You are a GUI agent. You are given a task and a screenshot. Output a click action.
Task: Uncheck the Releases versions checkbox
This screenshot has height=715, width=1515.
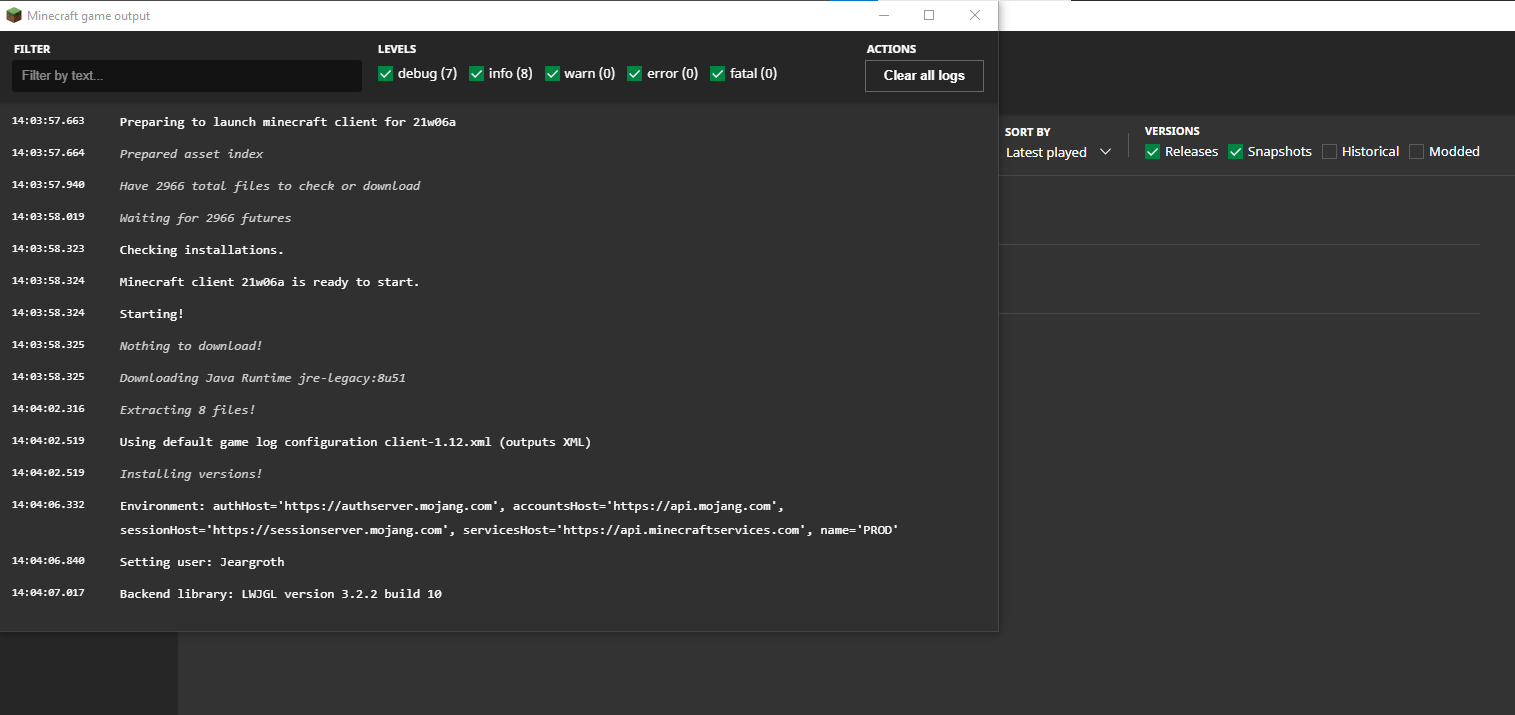(x=1153, y=152)
